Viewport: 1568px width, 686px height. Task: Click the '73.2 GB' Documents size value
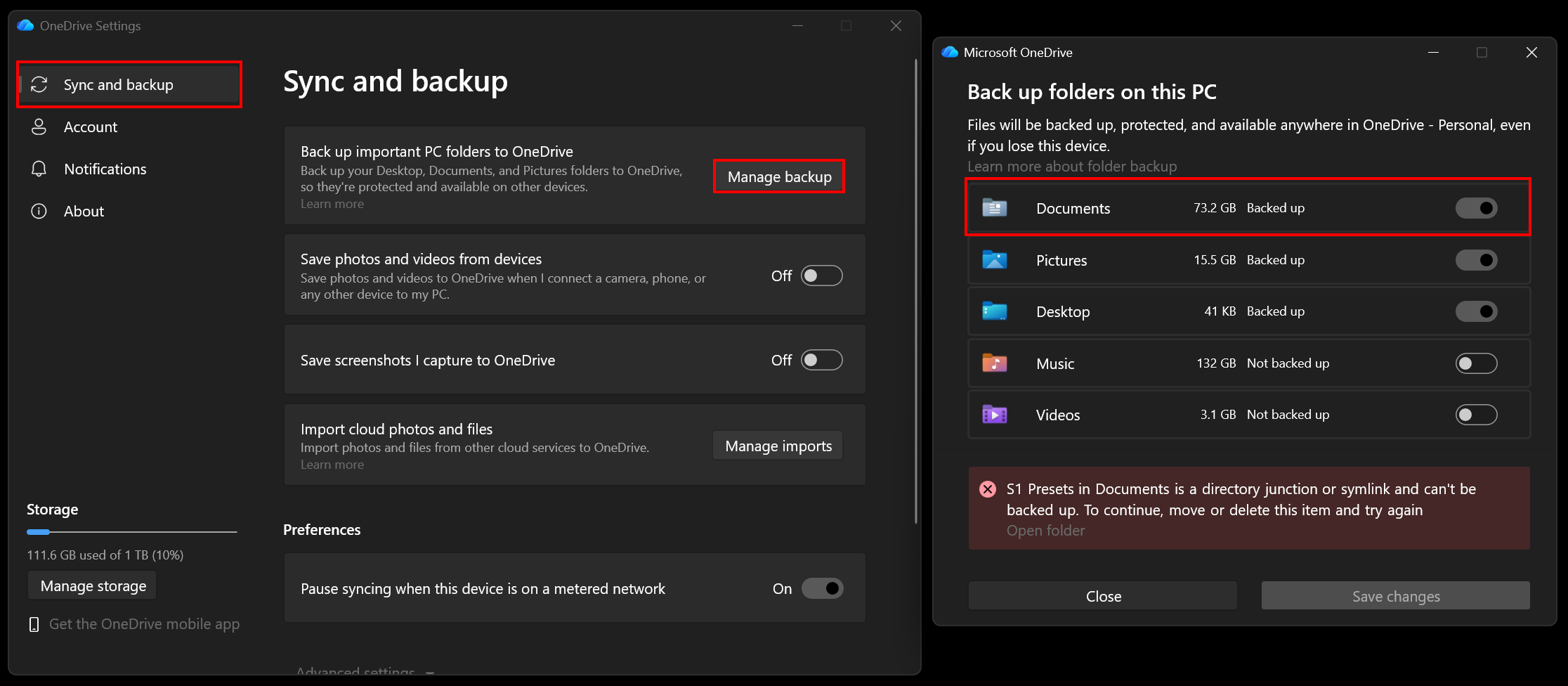tap(1215, 208)
